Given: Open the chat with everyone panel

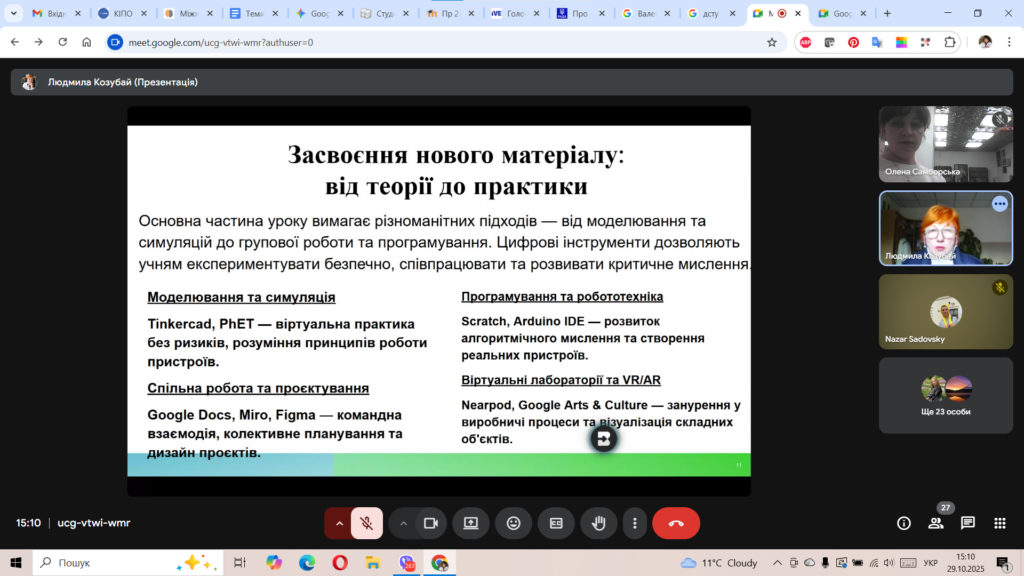Looking at the screenshot, I should [x=968, y=523].
